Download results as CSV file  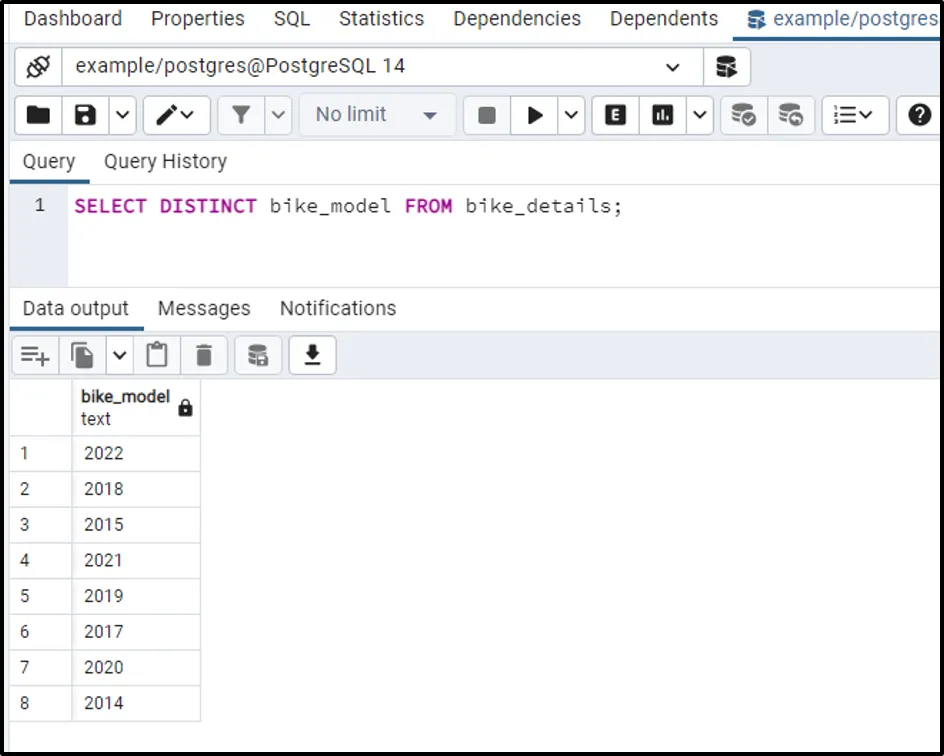[x=312, y=355]
